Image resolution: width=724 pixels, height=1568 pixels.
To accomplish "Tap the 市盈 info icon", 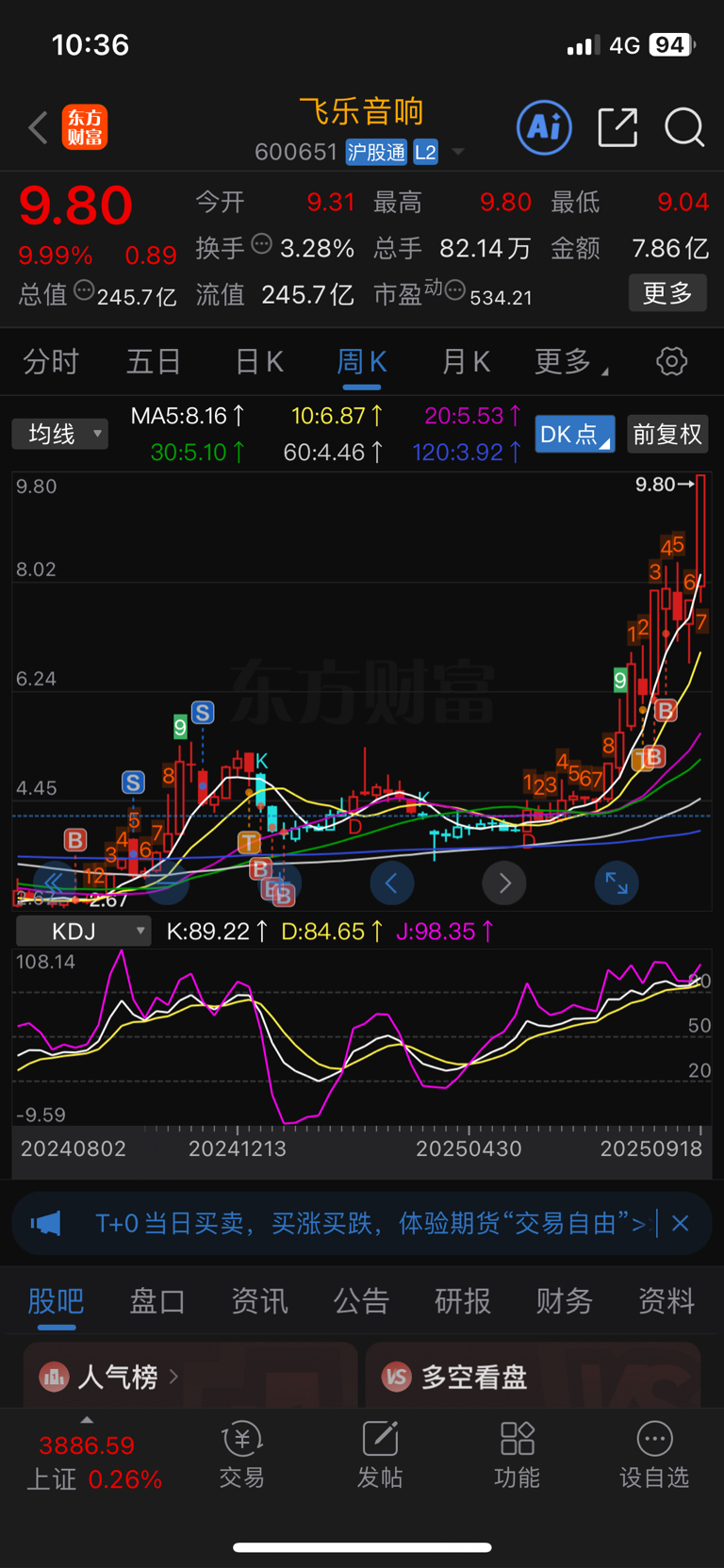I will pos(455,290).
